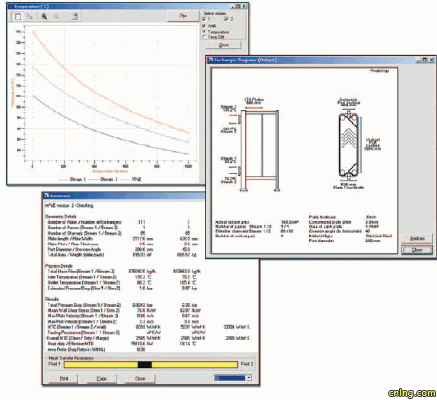Close the Temperature chart window with X
Screen dimensions: 437x400
(244, 6)
